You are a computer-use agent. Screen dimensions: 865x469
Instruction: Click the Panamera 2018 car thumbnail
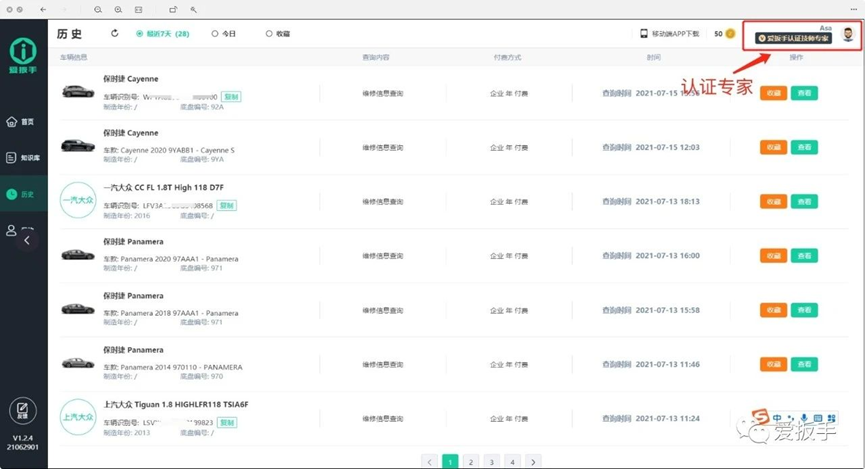[x=78, y=308]
